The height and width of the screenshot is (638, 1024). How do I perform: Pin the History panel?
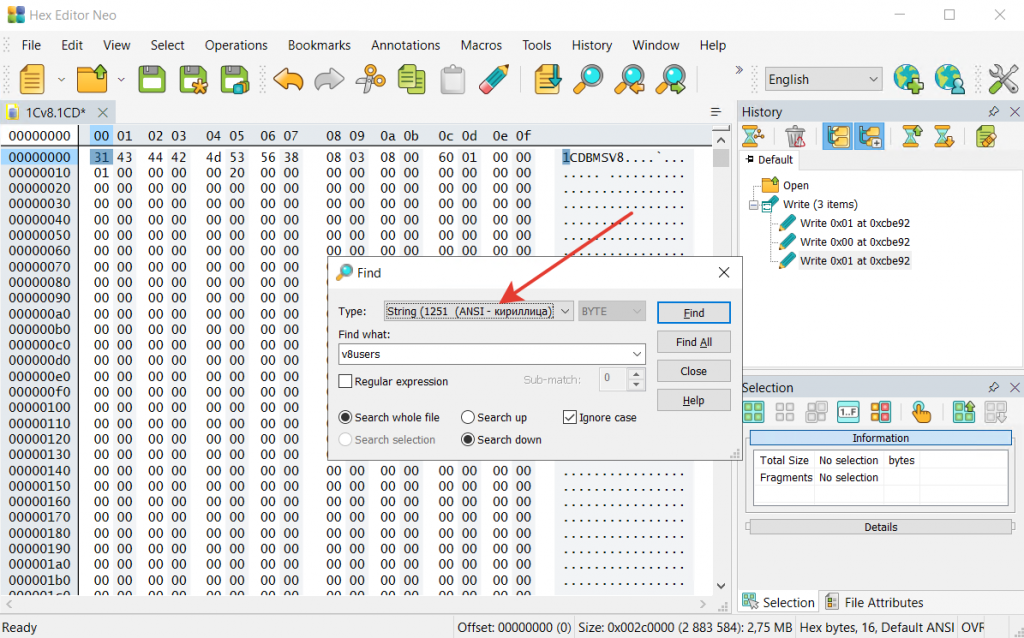click(993, 112)
